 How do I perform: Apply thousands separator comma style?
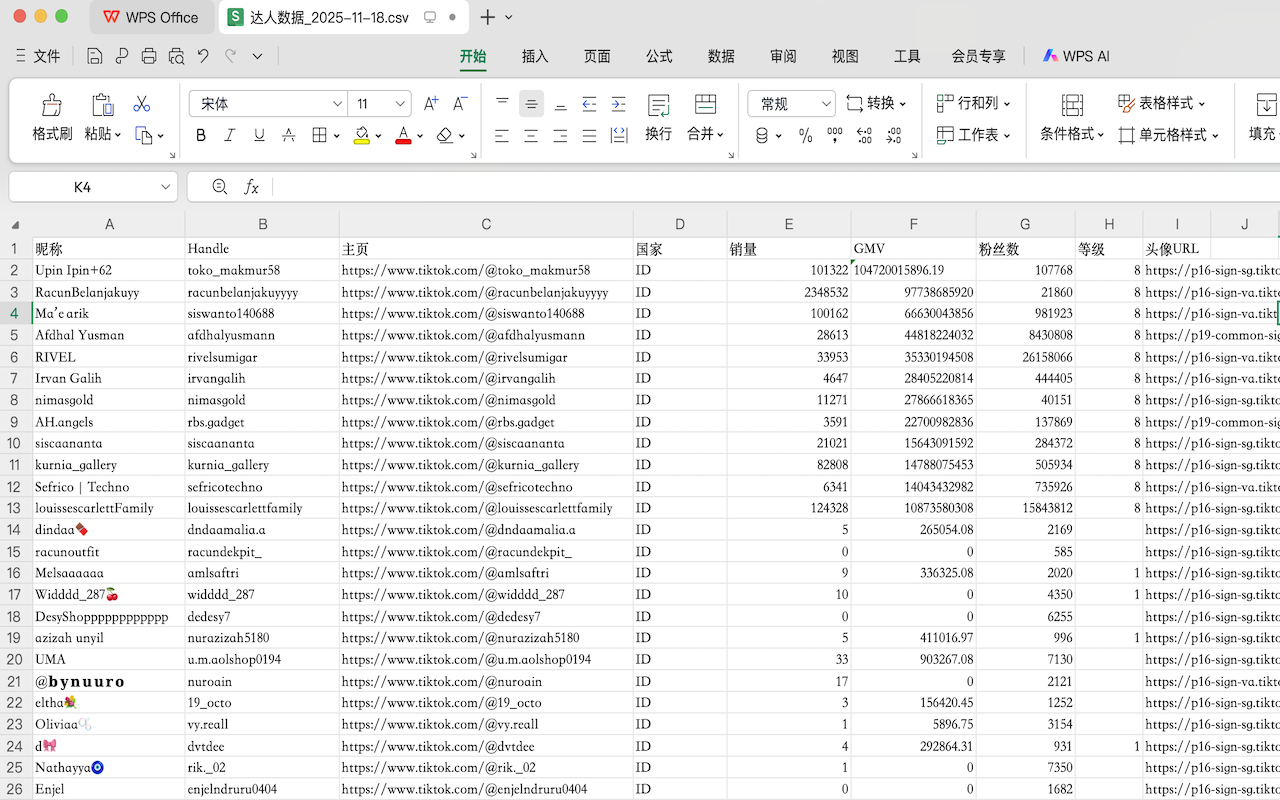click(x=835, y=135)
